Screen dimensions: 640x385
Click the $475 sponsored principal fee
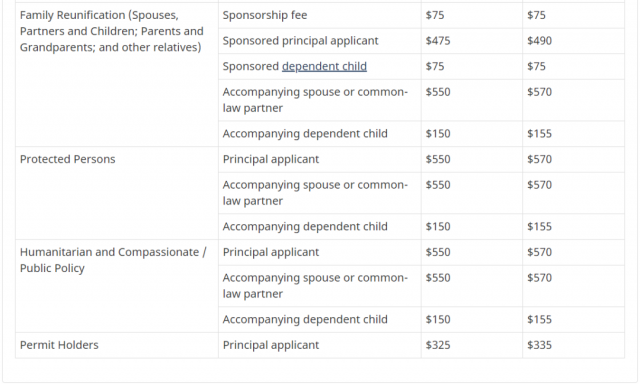pos(438,41)
